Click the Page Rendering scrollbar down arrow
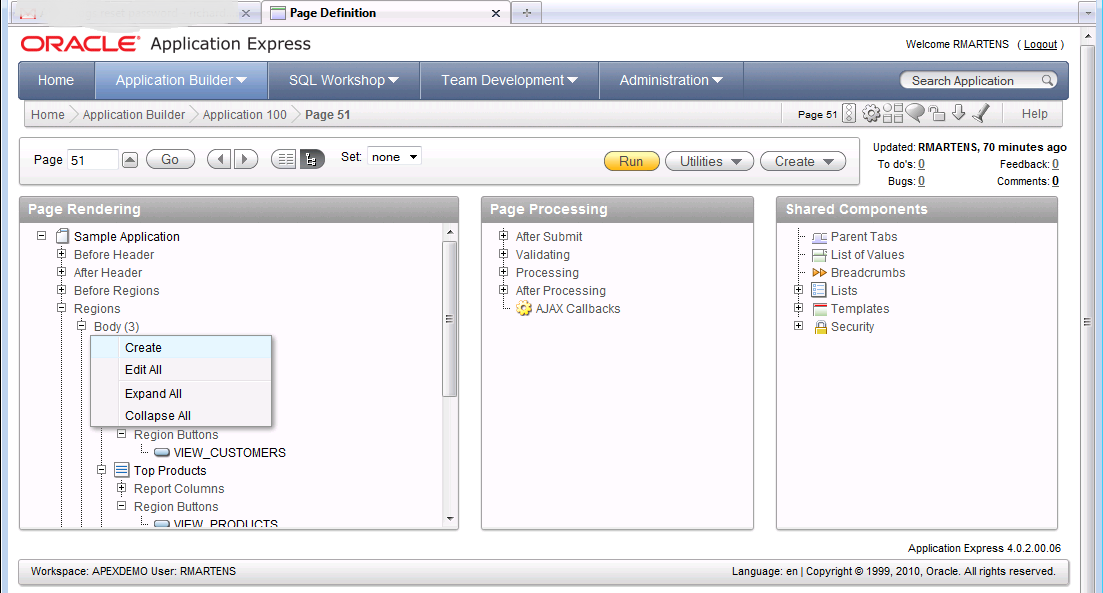 450,519
